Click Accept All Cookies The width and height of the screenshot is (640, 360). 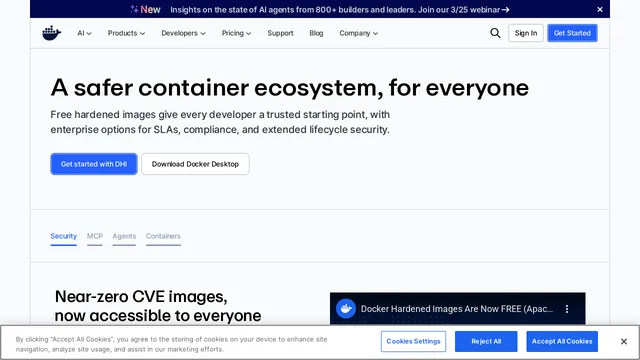tap(562, 341)
